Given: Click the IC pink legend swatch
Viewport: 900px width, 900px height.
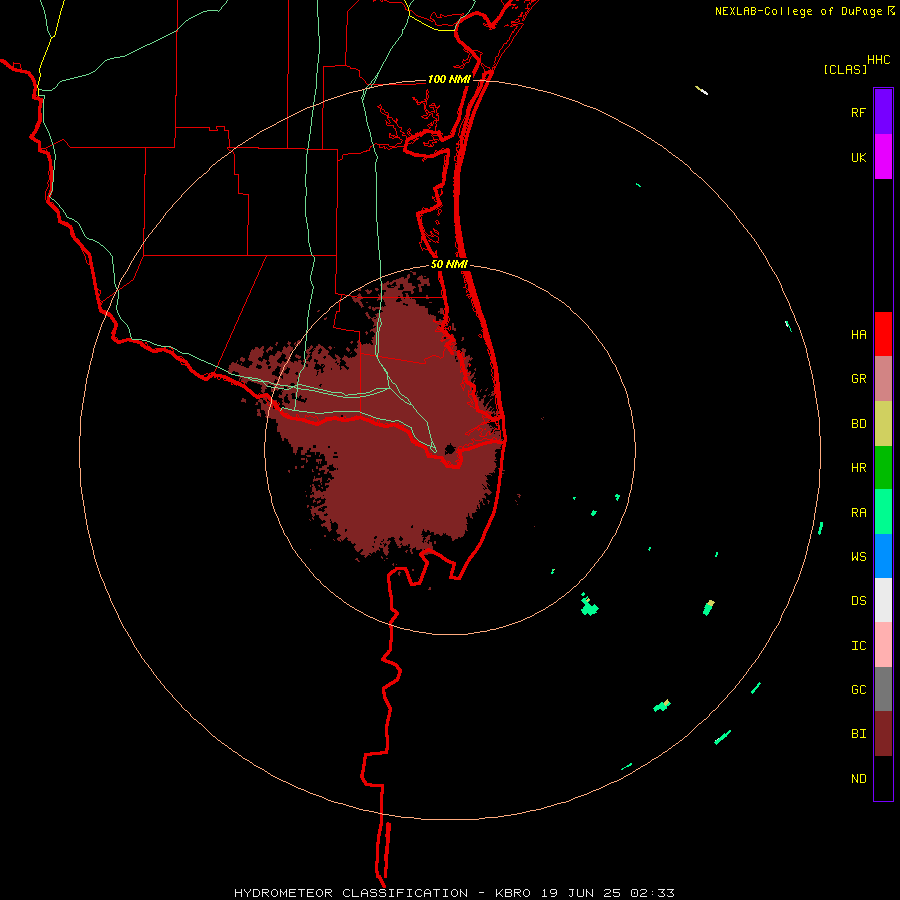Looking at the screenshot, I should click(x=883, y=645).
